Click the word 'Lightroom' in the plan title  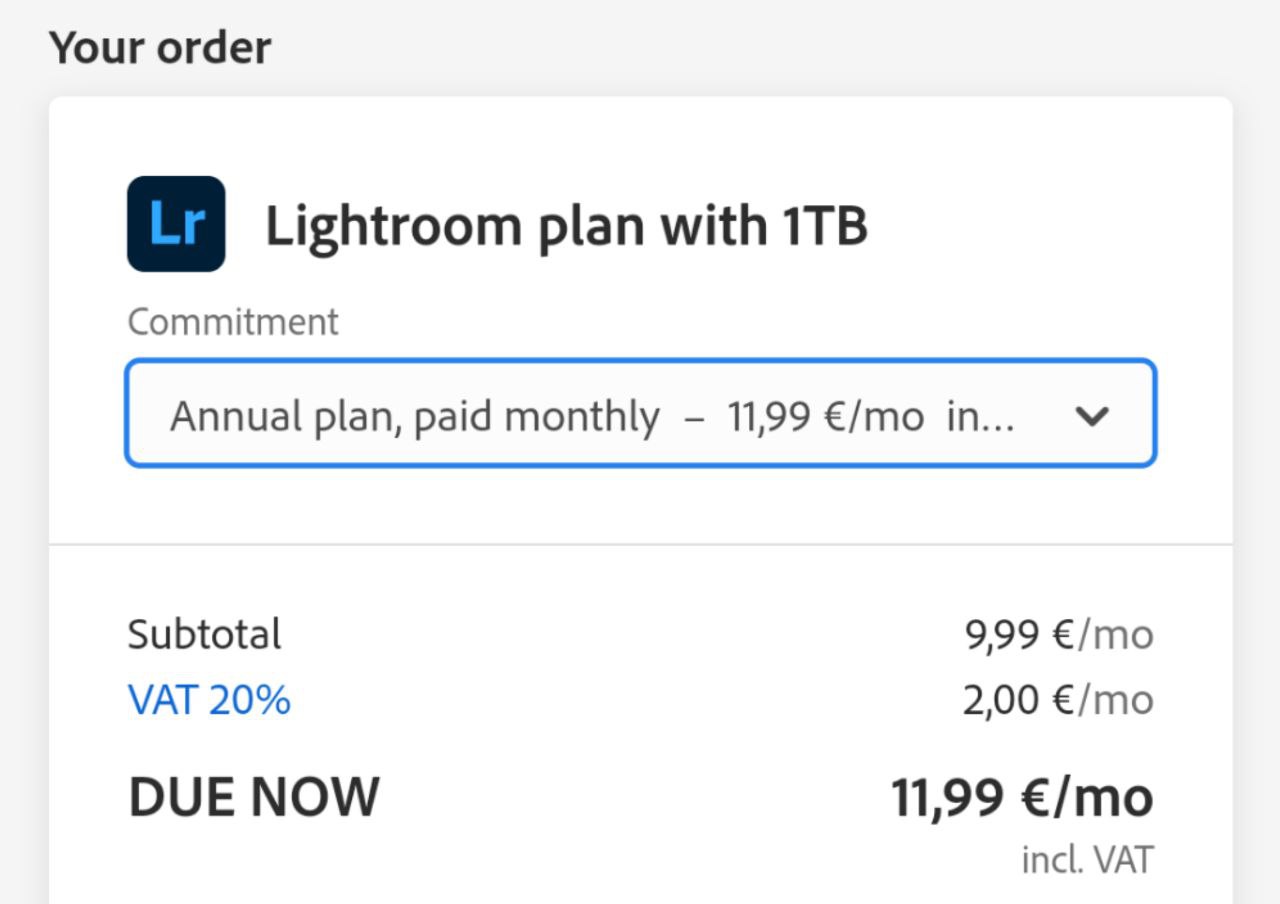click(393, 226)
